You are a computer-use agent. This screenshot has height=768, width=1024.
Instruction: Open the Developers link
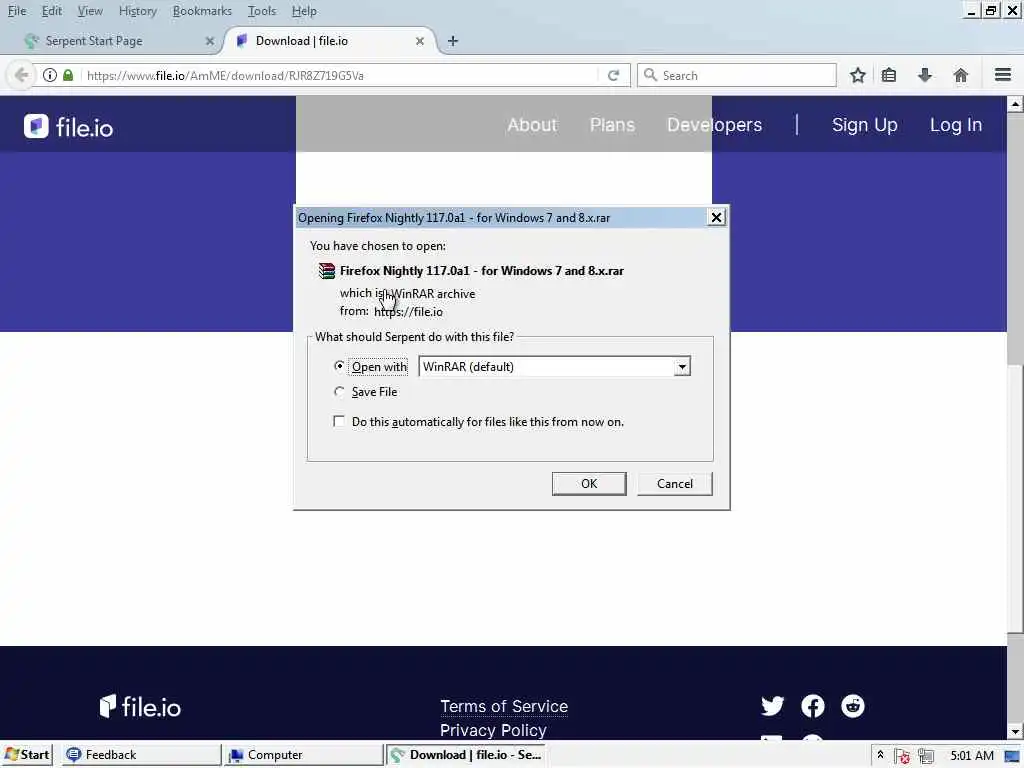click(714, 125)
